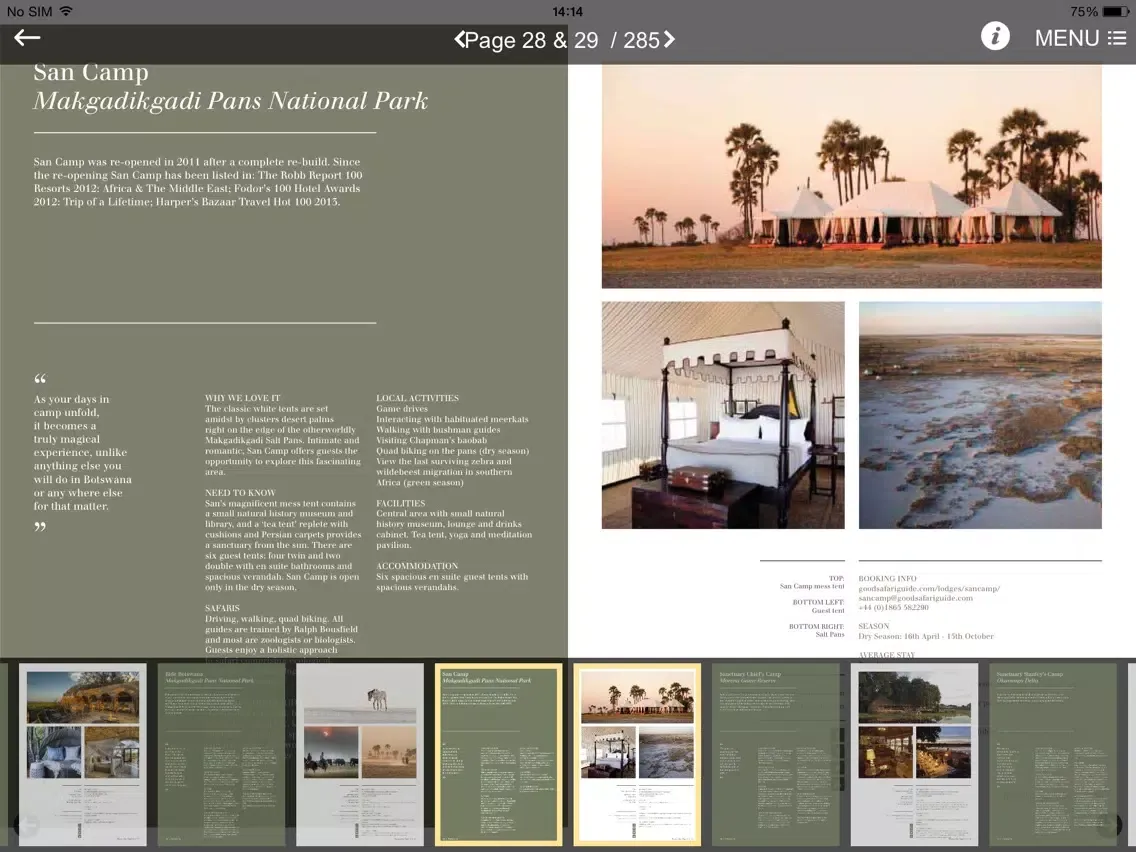1136x852 pixels.
Task: Open the info icon
Action: pos(995,36)
